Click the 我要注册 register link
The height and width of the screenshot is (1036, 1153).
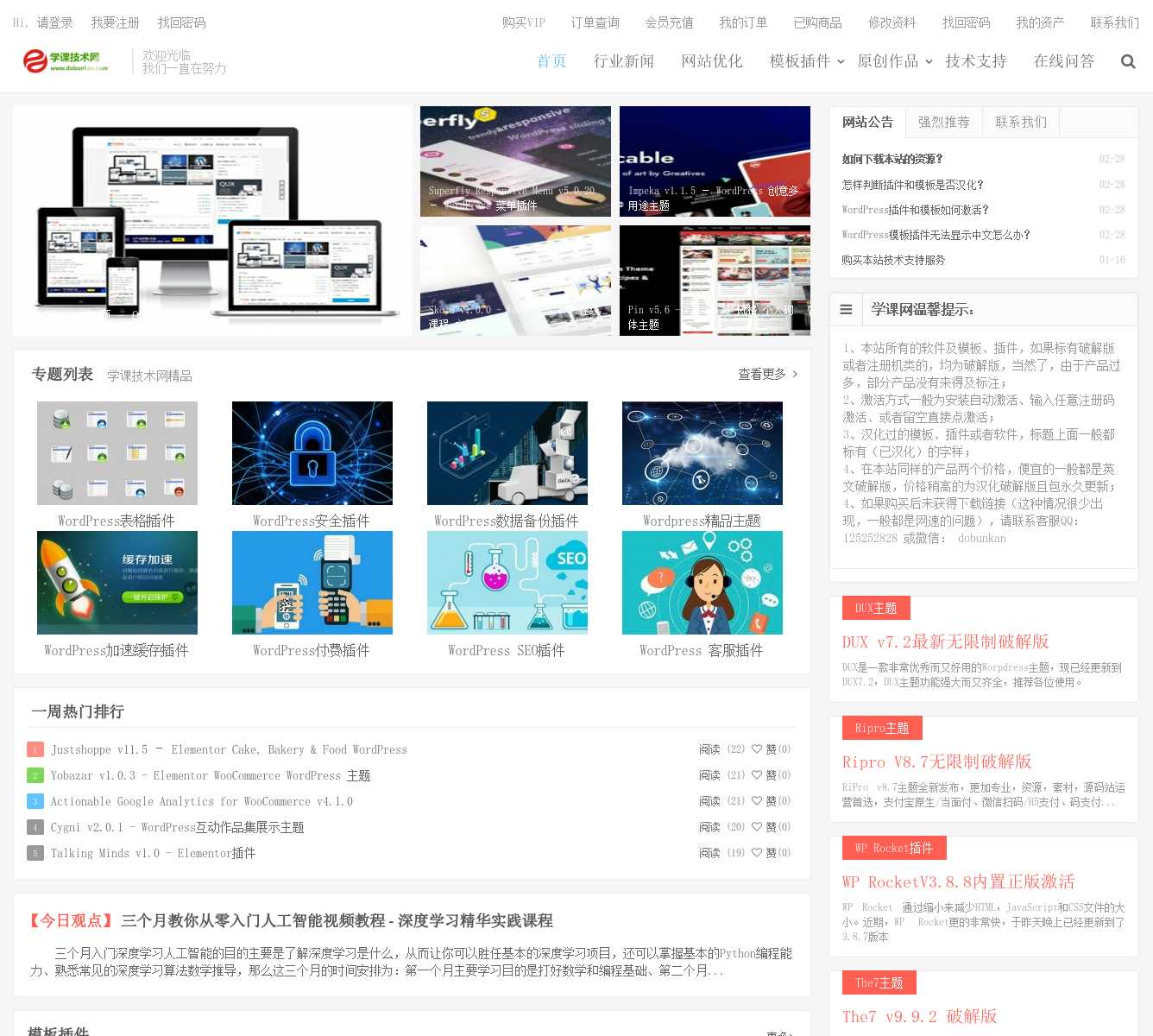coord(115,22)
